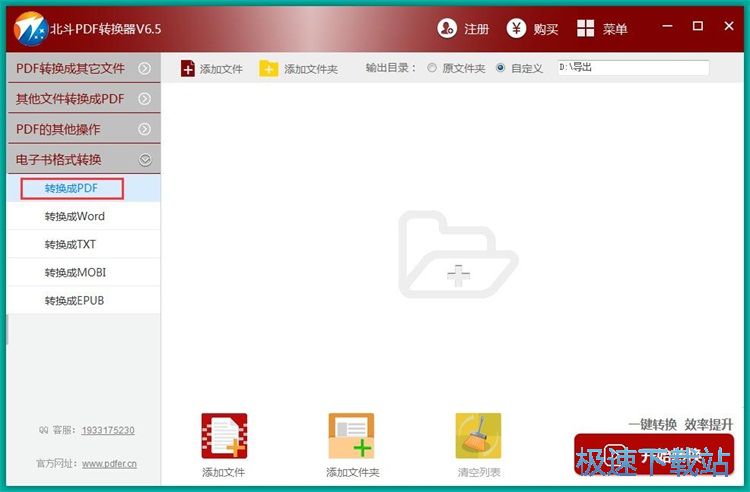Select 转换成MOBI in sidebar
The image size is (750, 492).
[84, 273]
